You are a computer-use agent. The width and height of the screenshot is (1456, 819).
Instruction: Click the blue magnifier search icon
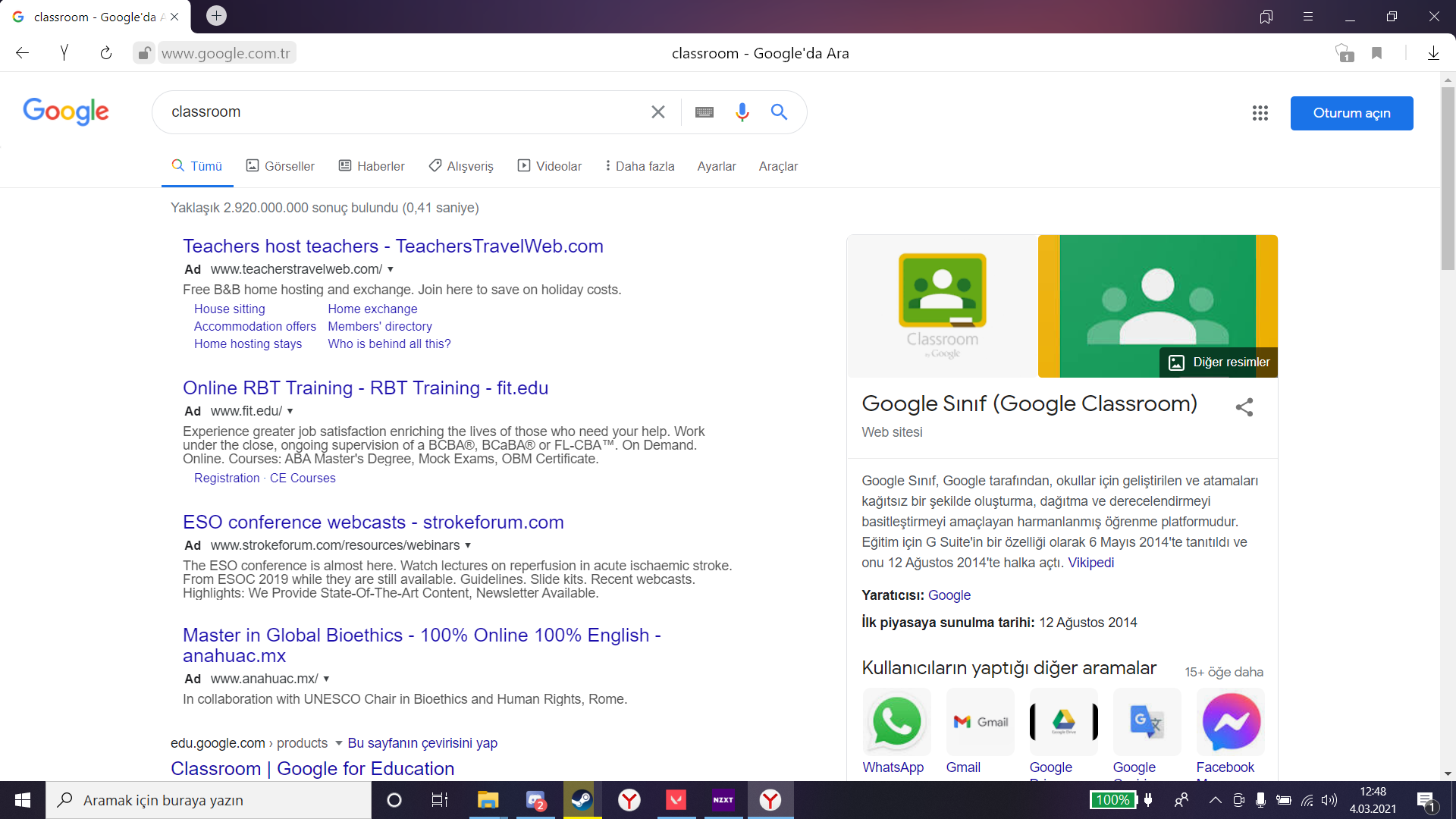pos(779,112)
